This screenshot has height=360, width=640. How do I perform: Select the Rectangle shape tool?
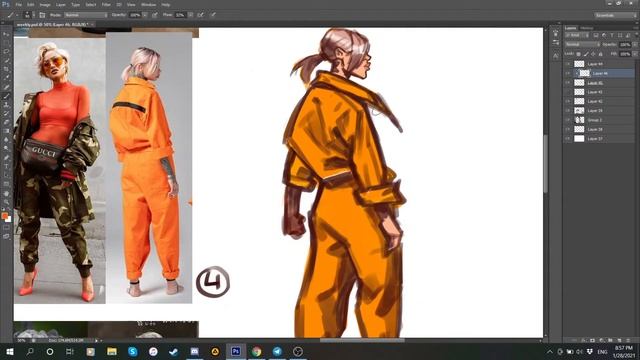[6, 184]
